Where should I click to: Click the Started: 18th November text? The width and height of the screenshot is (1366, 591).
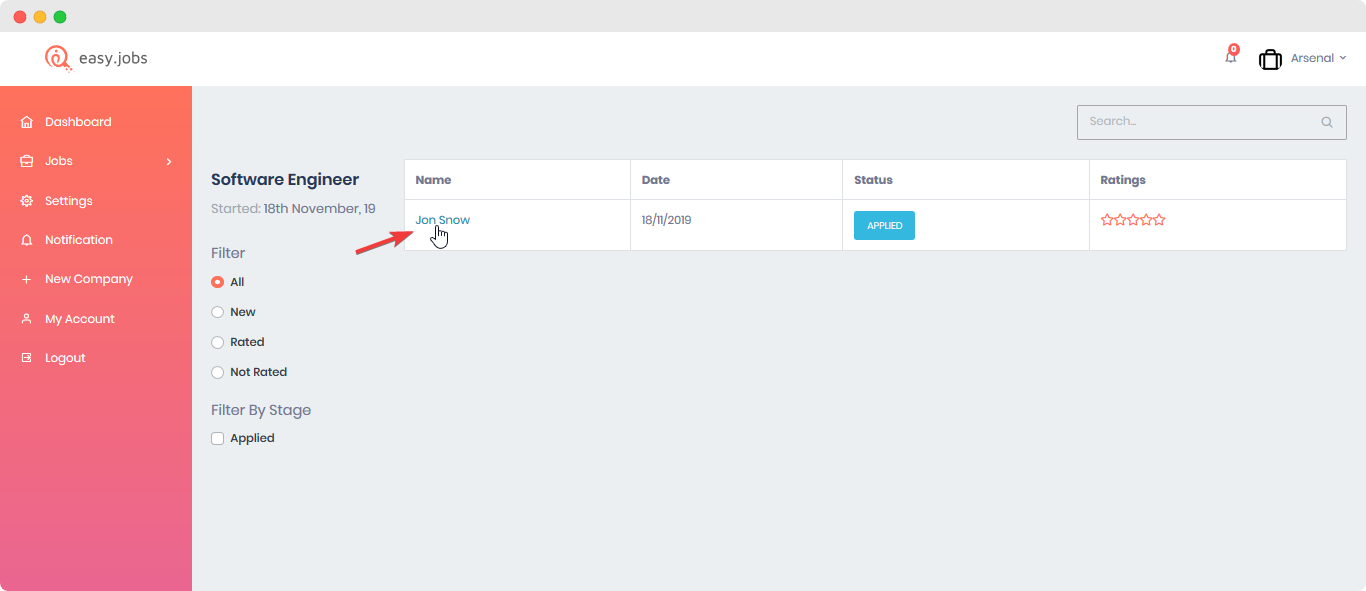(293, 209)
